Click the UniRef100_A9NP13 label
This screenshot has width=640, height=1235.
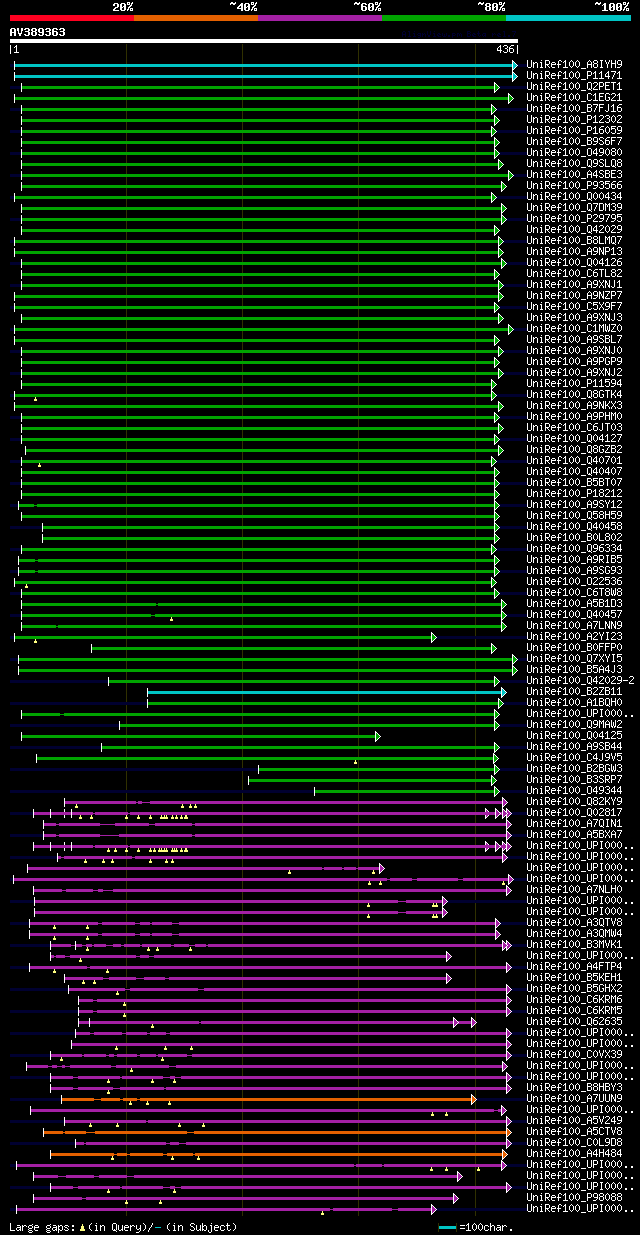(576, 251)
